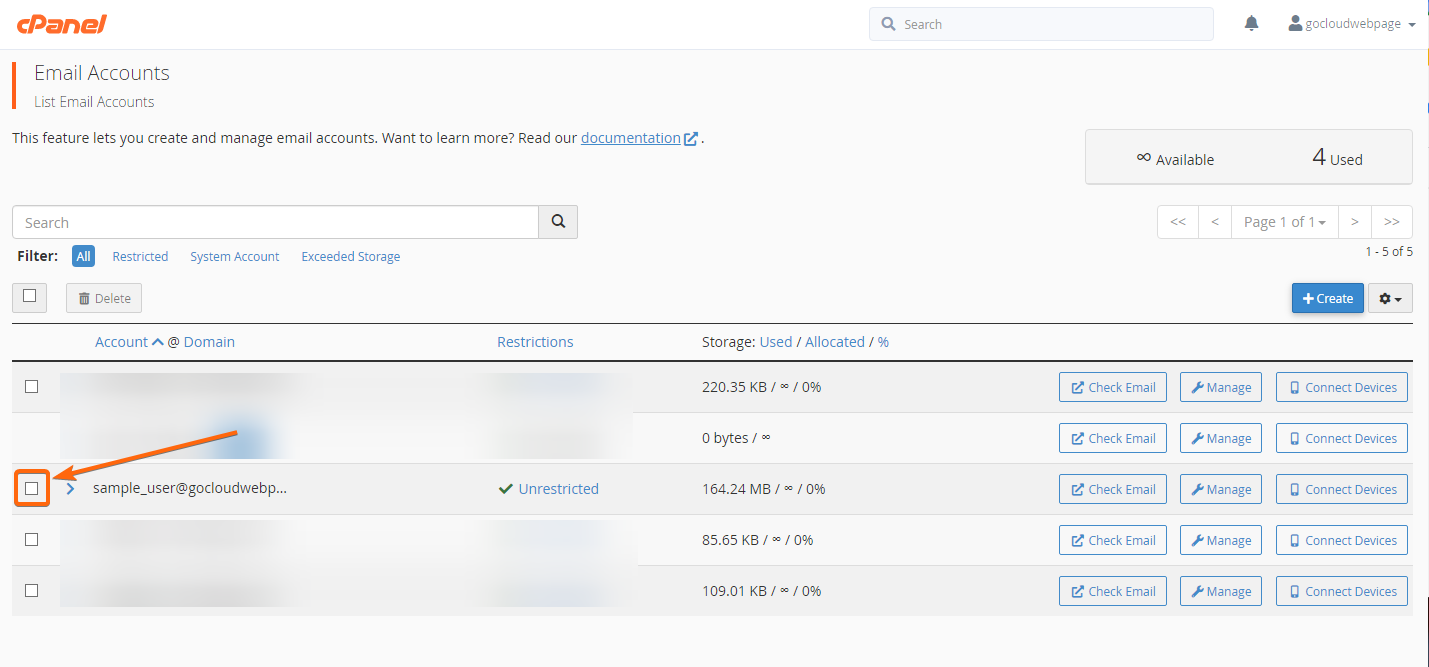1429x667 pixels.
Task: Connect Devices for the 220.35 KB account
Action: click(x=1342, y=387)
